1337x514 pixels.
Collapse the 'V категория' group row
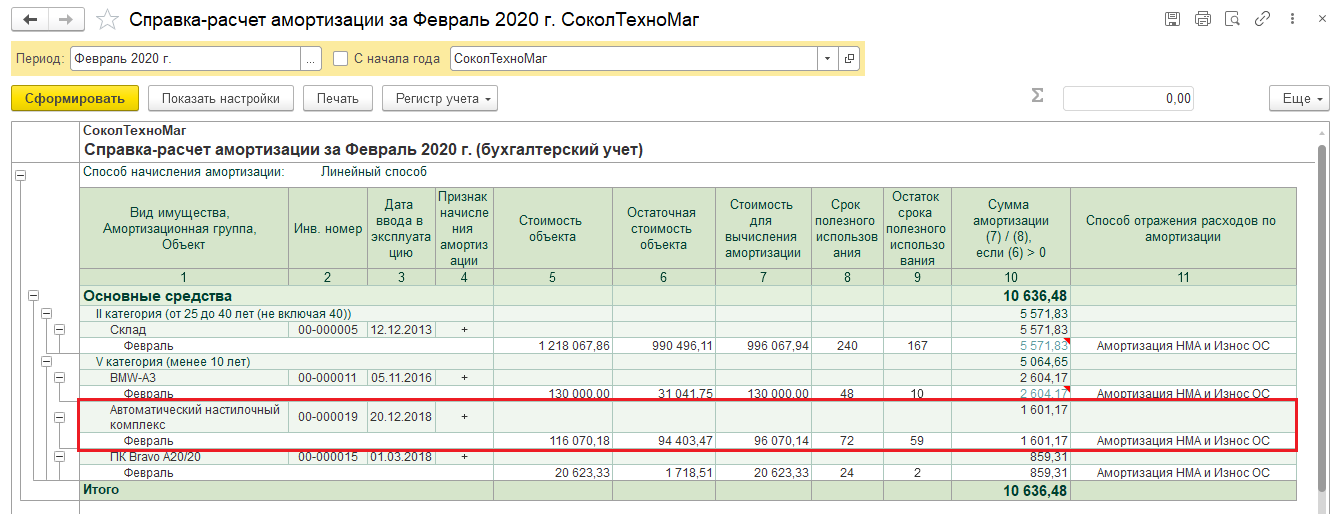[x=46, y=362]
